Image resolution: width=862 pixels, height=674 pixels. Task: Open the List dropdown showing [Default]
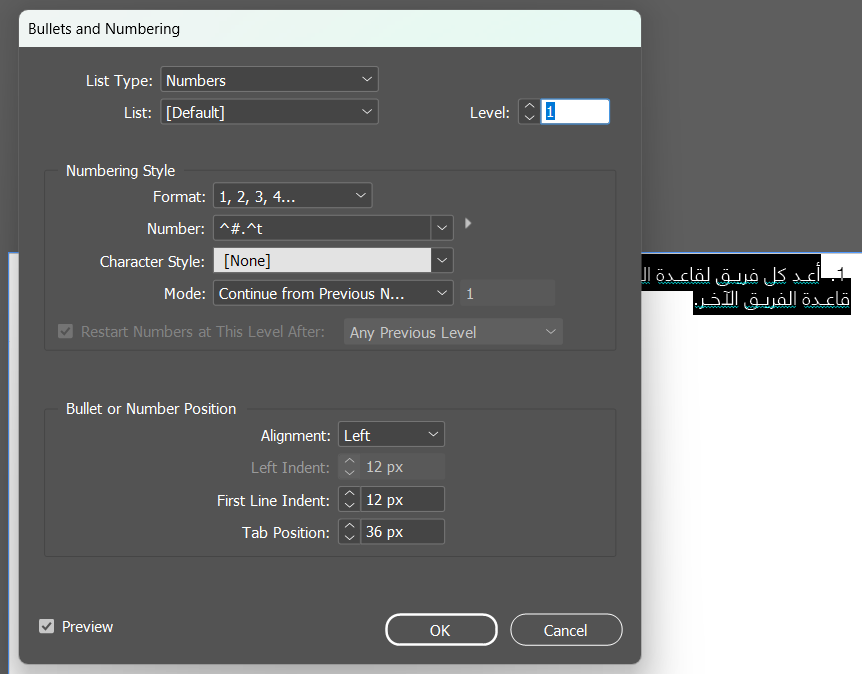pyautogui.click(x=270, y=112)
